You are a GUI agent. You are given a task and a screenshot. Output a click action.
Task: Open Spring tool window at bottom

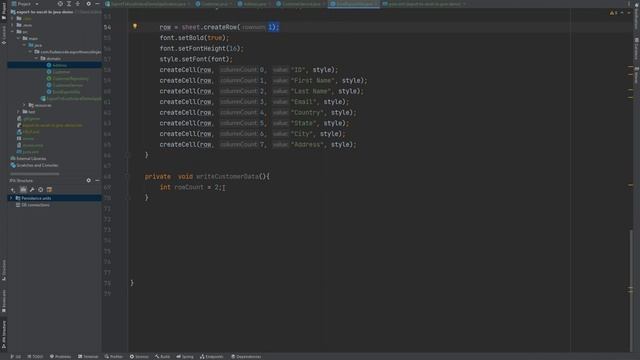tap(185, 356)
